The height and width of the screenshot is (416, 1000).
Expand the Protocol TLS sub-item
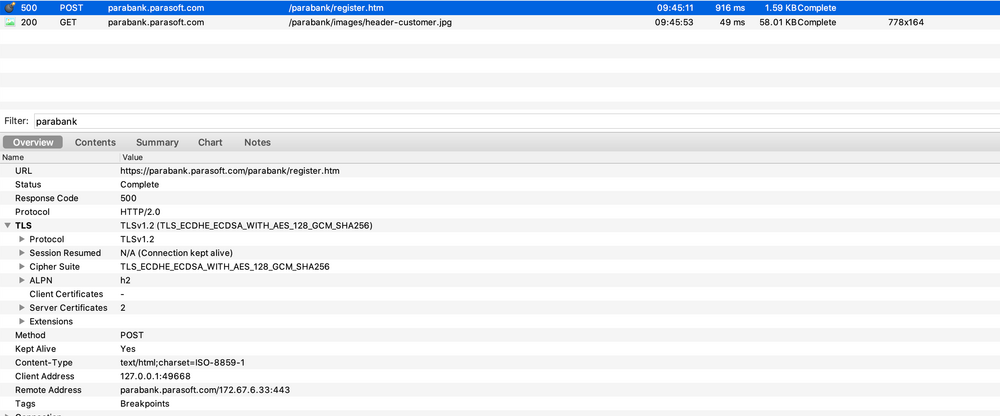click(x=22, y=239)
